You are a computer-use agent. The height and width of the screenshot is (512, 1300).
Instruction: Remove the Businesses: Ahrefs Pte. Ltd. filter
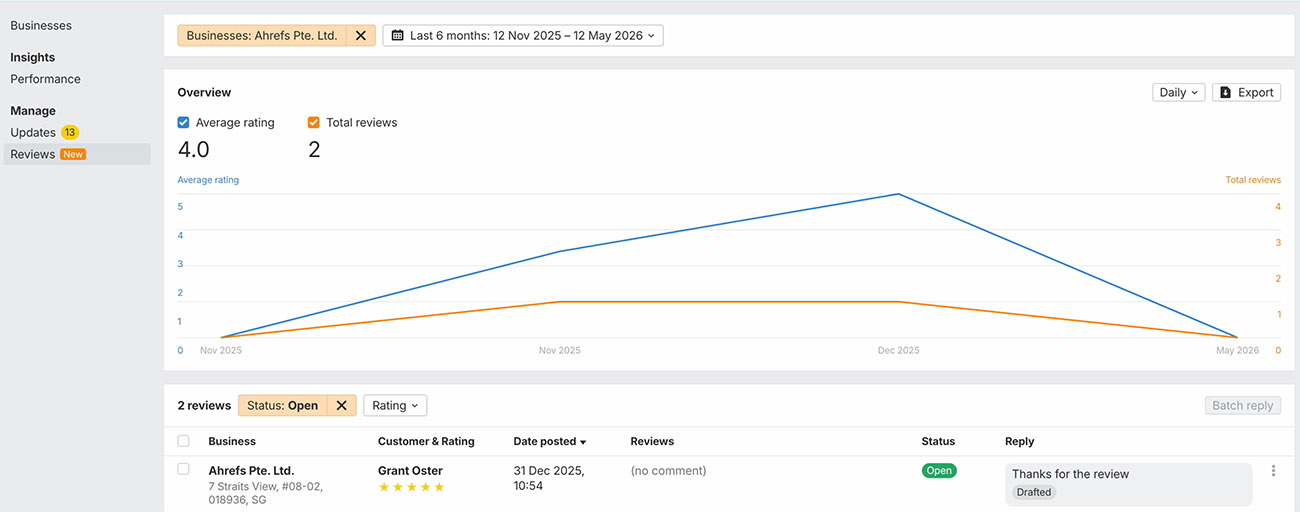[361, 35]
